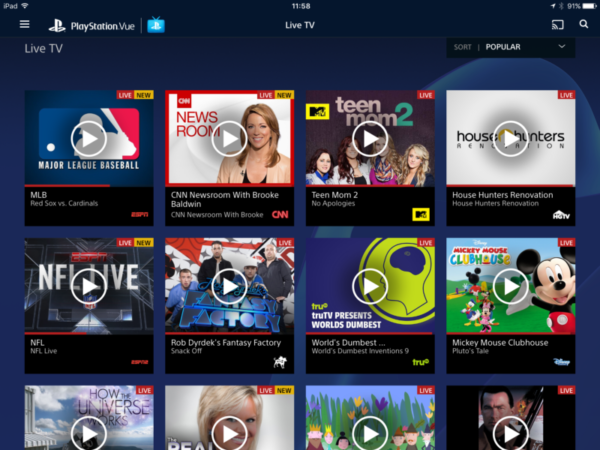This screenshot has height=450, width=600.
Task: Play CNN Newsroom With Brooke Baldwin
Action: (x=229, y=139)
